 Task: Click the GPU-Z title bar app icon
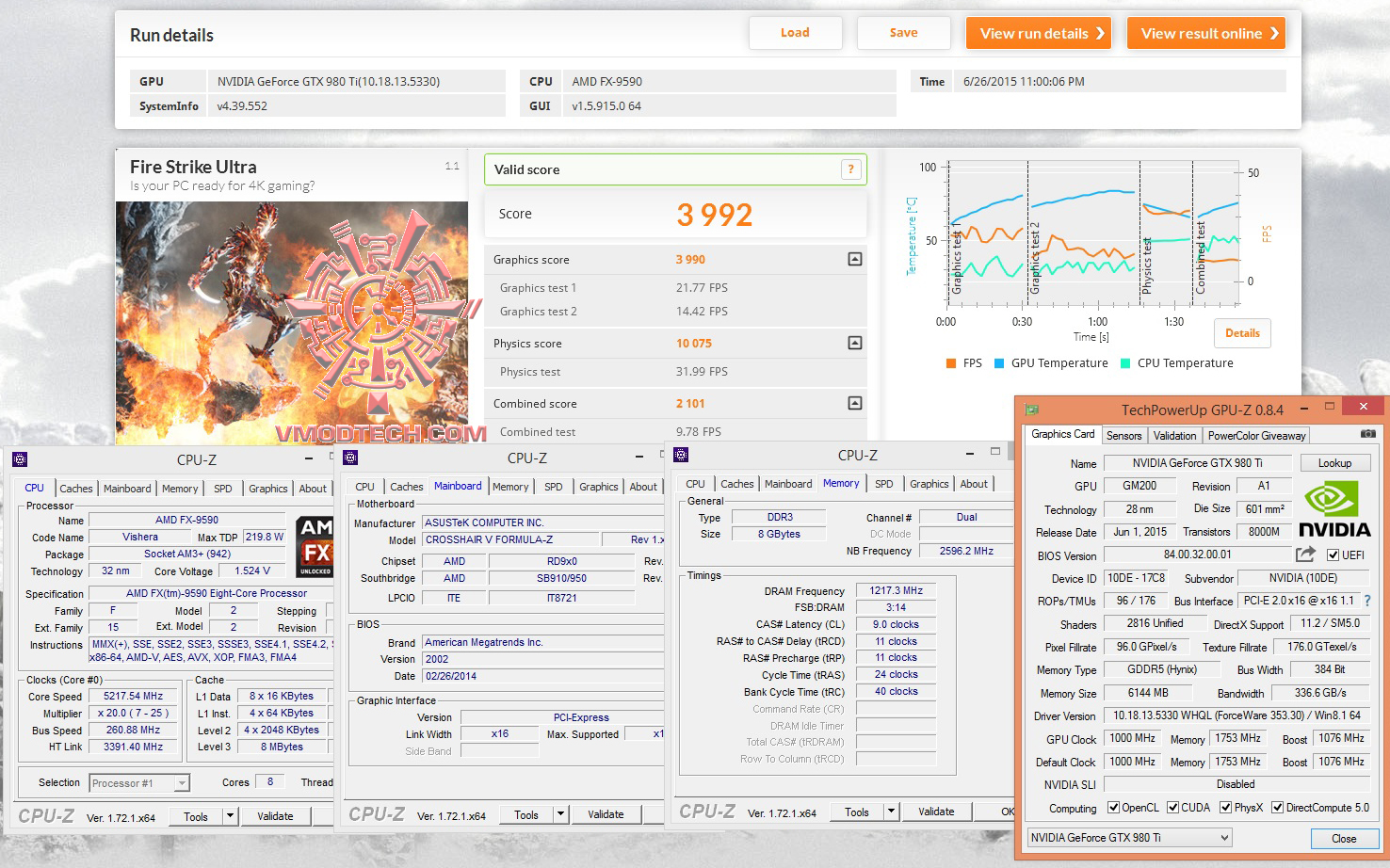(1032, 410)
